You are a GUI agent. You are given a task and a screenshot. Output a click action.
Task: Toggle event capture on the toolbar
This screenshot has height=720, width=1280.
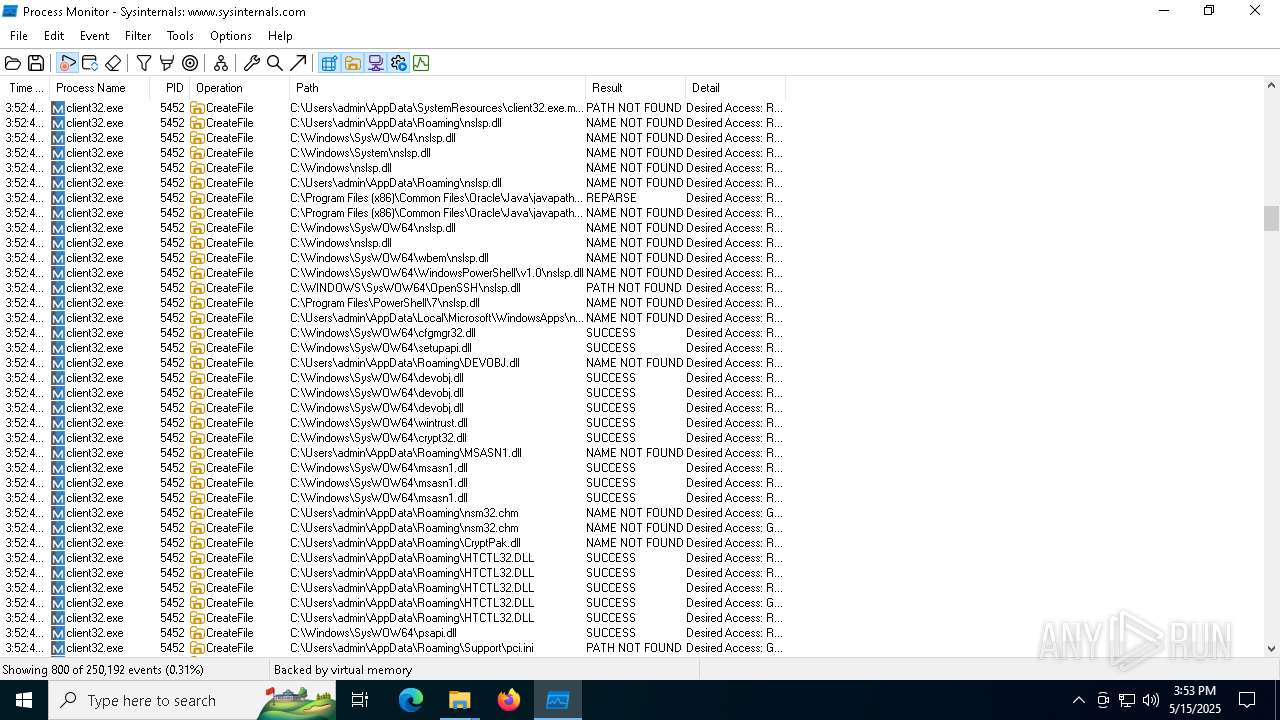coord(67,63)
